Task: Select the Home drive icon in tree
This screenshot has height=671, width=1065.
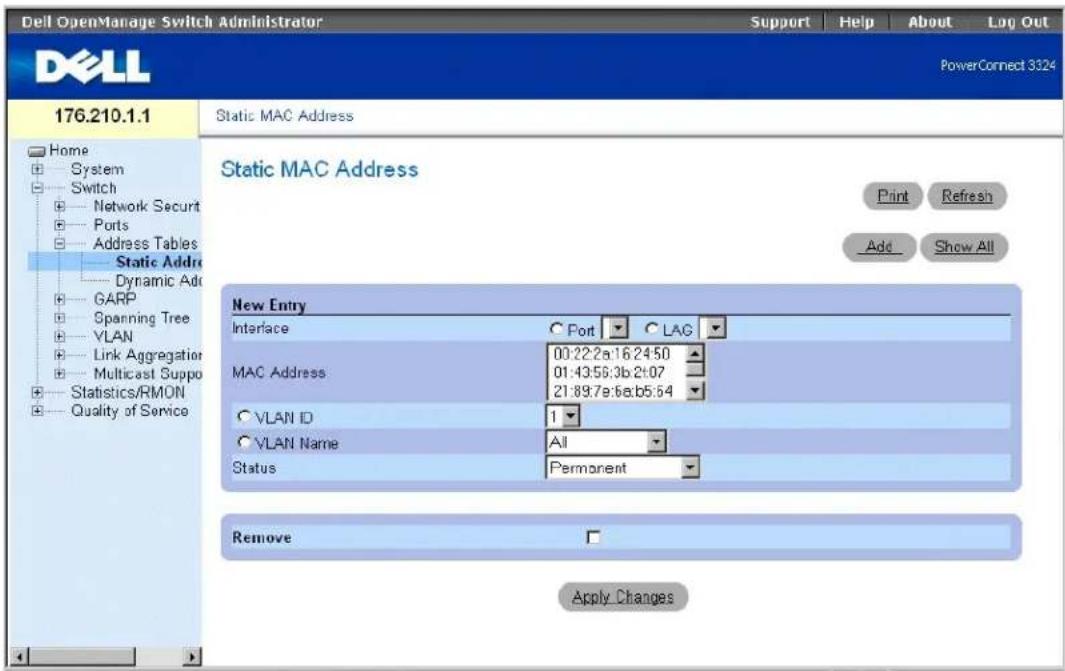Action: 37,151
